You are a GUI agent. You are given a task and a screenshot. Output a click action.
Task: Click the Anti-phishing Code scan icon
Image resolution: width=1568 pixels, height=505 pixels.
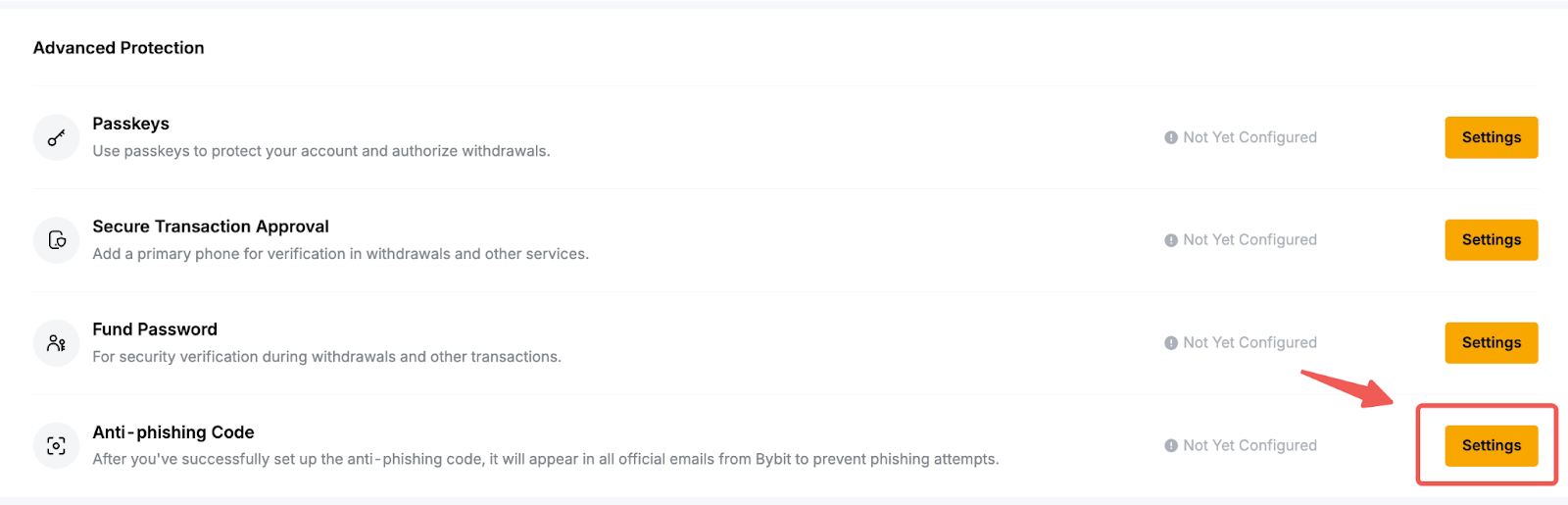(x=57, y=446)
